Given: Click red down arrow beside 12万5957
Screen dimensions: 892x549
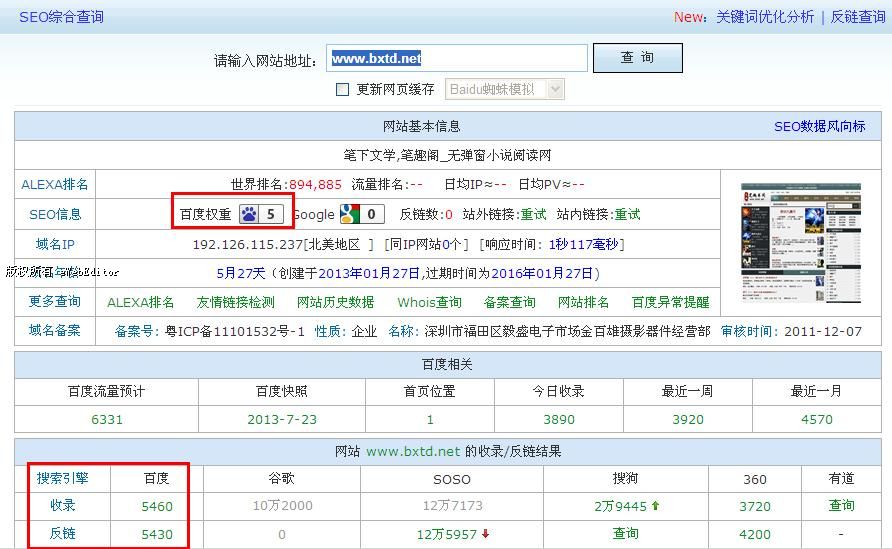Looking at the screenshot, I should click(485, 534).
